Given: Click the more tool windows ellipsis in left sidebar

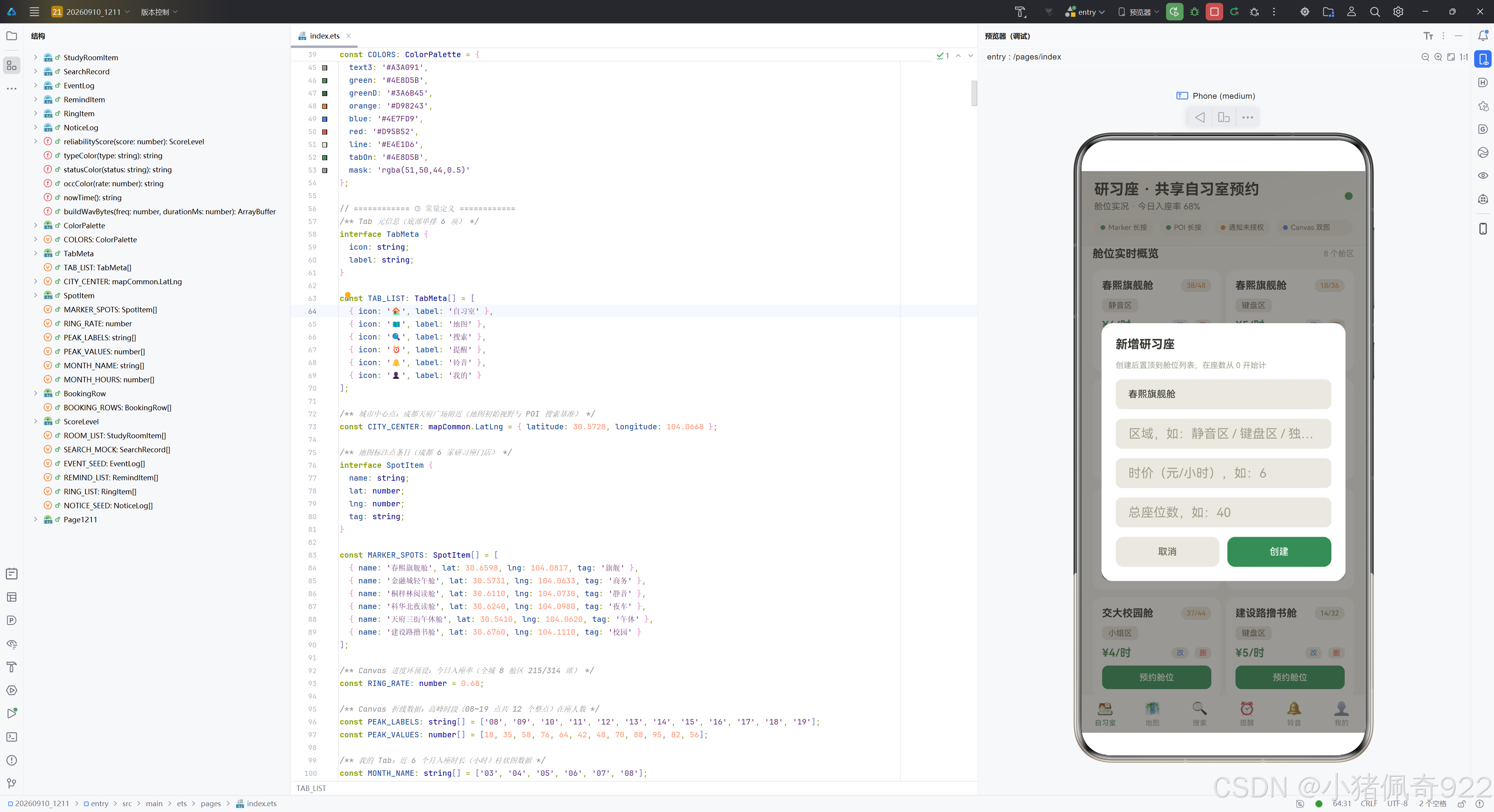Looking at the screenshot, I should (x=12, y=89).
